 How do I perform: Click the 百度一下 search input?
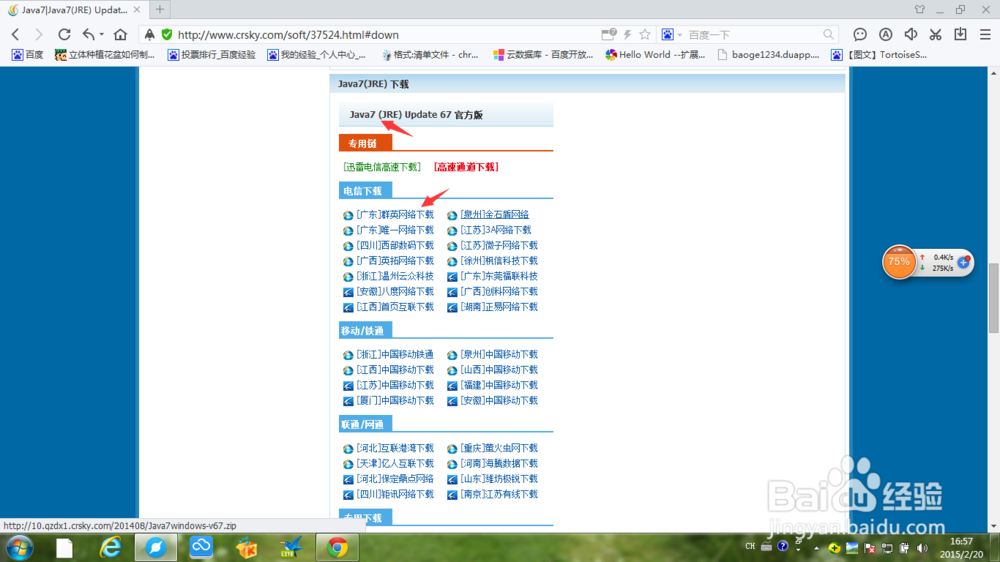[753, 34]
